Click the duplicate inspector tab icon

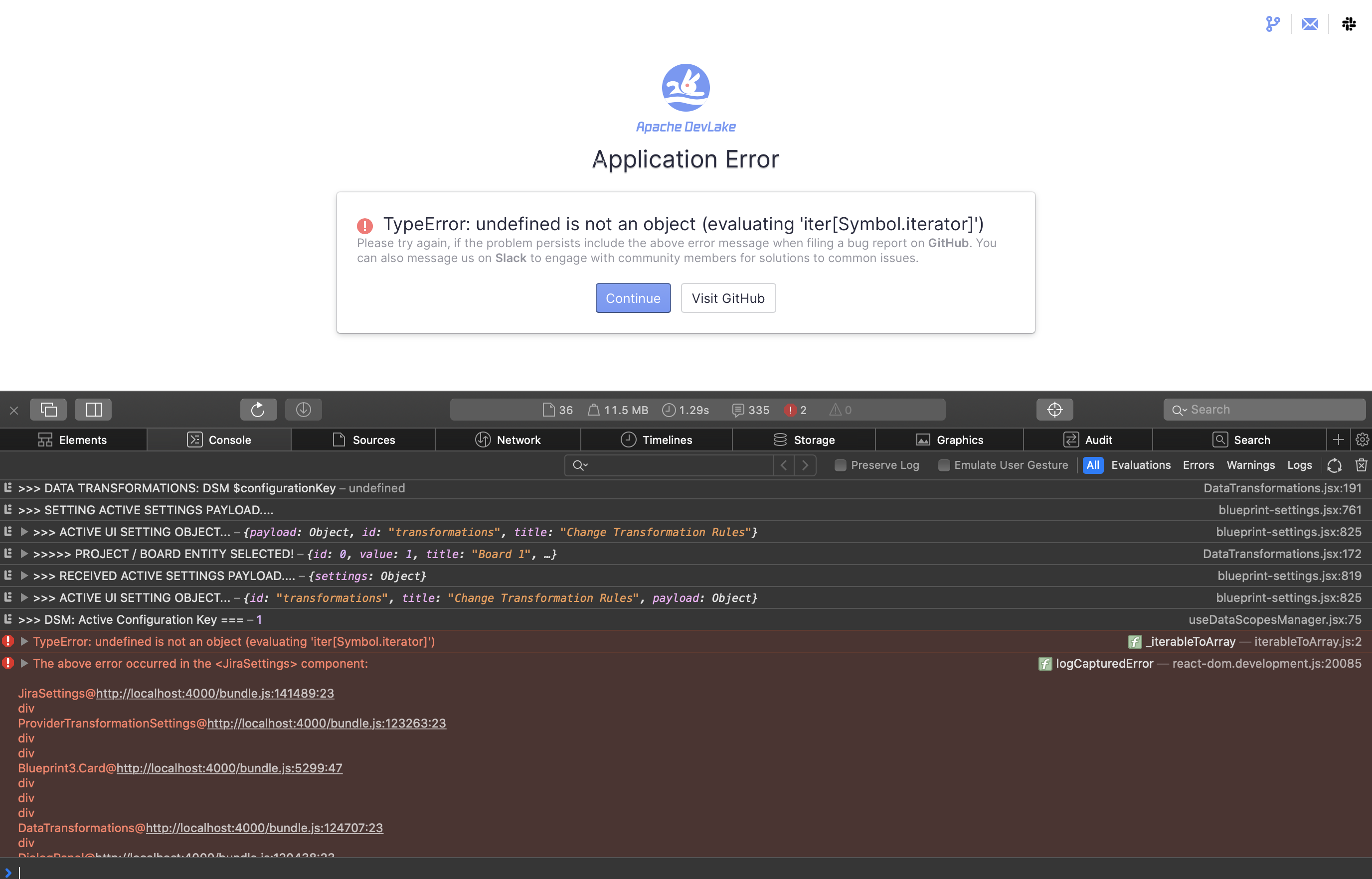pyautogui.click(x=48, y=409)
